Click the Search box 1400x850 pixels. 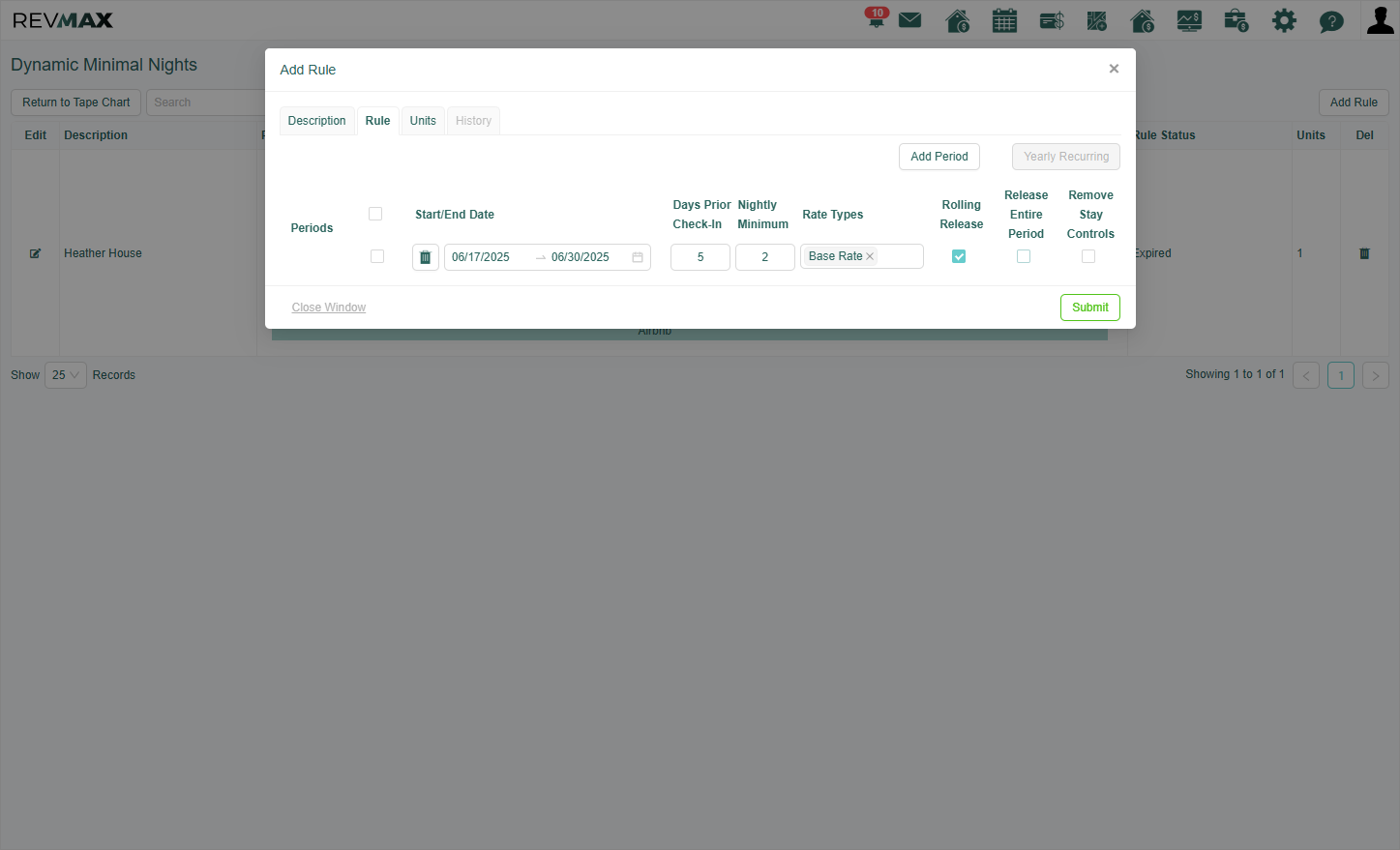205,103
